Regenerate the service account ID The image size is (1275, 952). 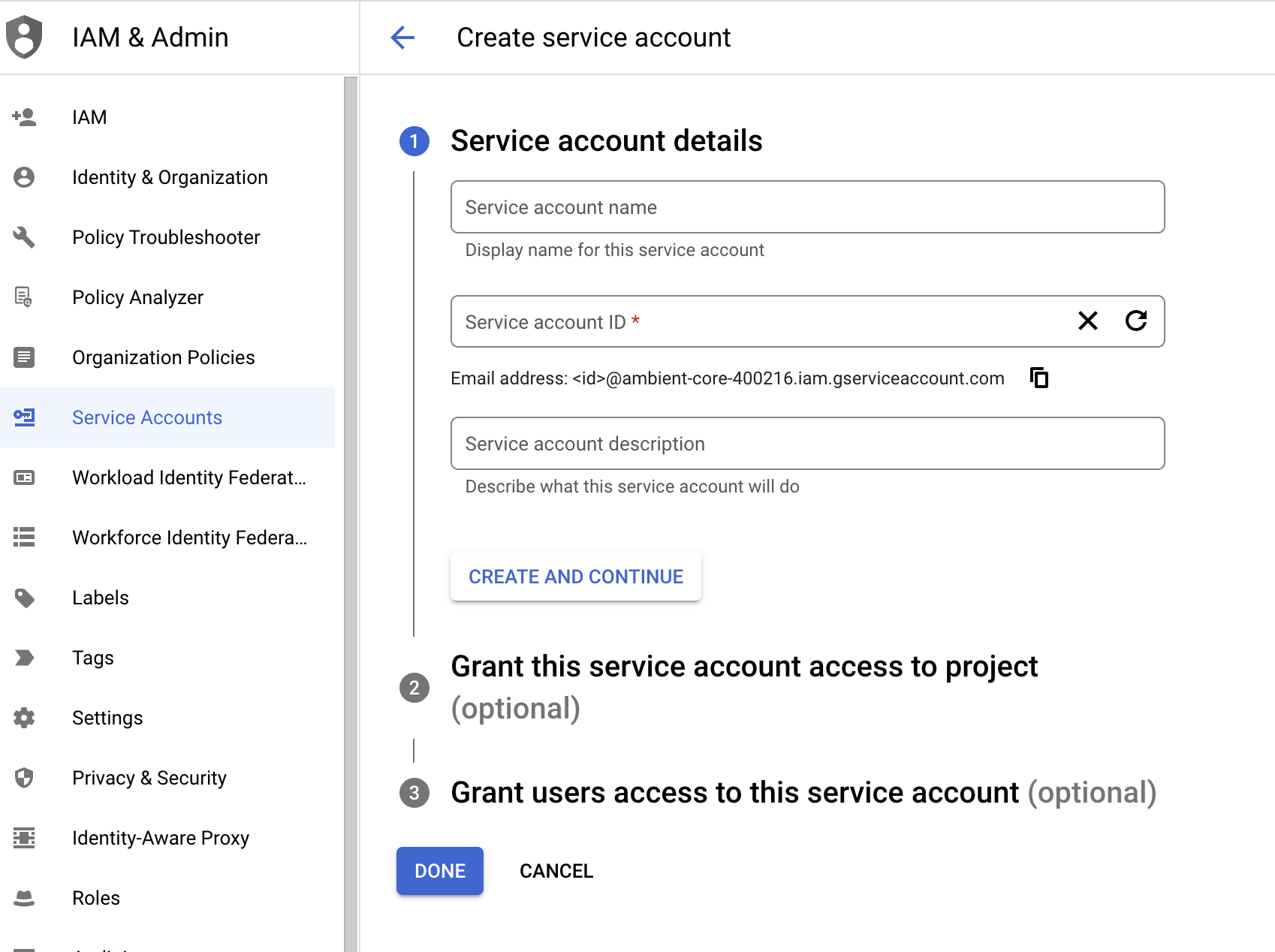1135,321
